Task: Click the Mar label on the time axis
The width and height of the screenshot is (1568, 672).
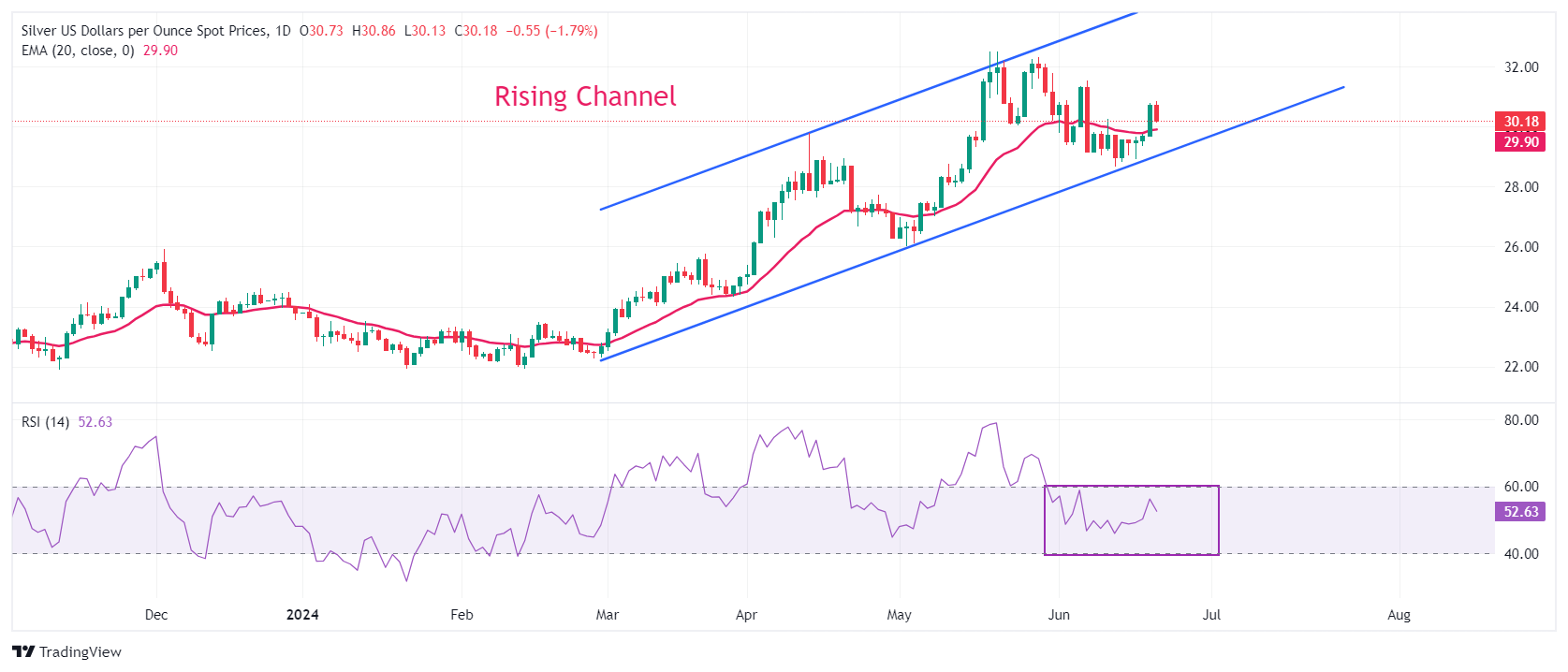Action: tap(608, 615)
